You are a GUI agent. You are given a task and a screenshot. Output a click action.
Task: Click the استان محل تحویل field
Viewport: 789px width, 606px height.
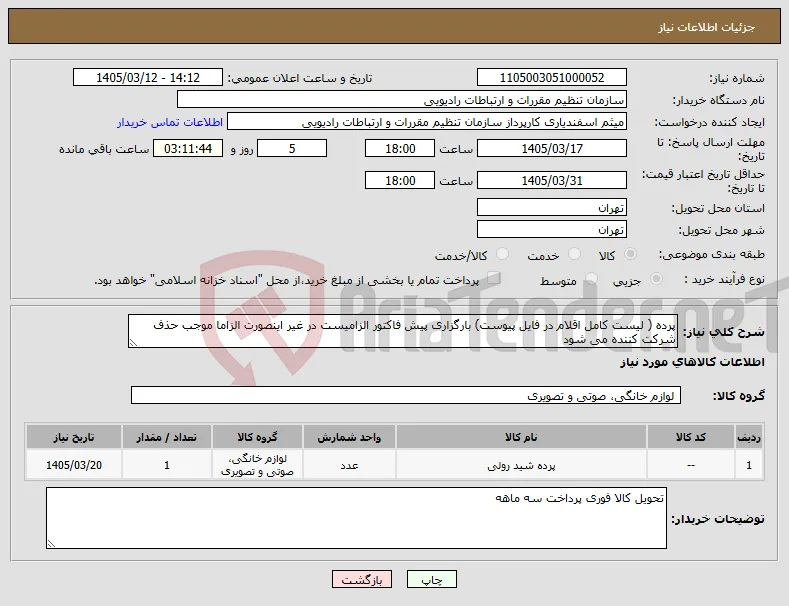(551, 207)
